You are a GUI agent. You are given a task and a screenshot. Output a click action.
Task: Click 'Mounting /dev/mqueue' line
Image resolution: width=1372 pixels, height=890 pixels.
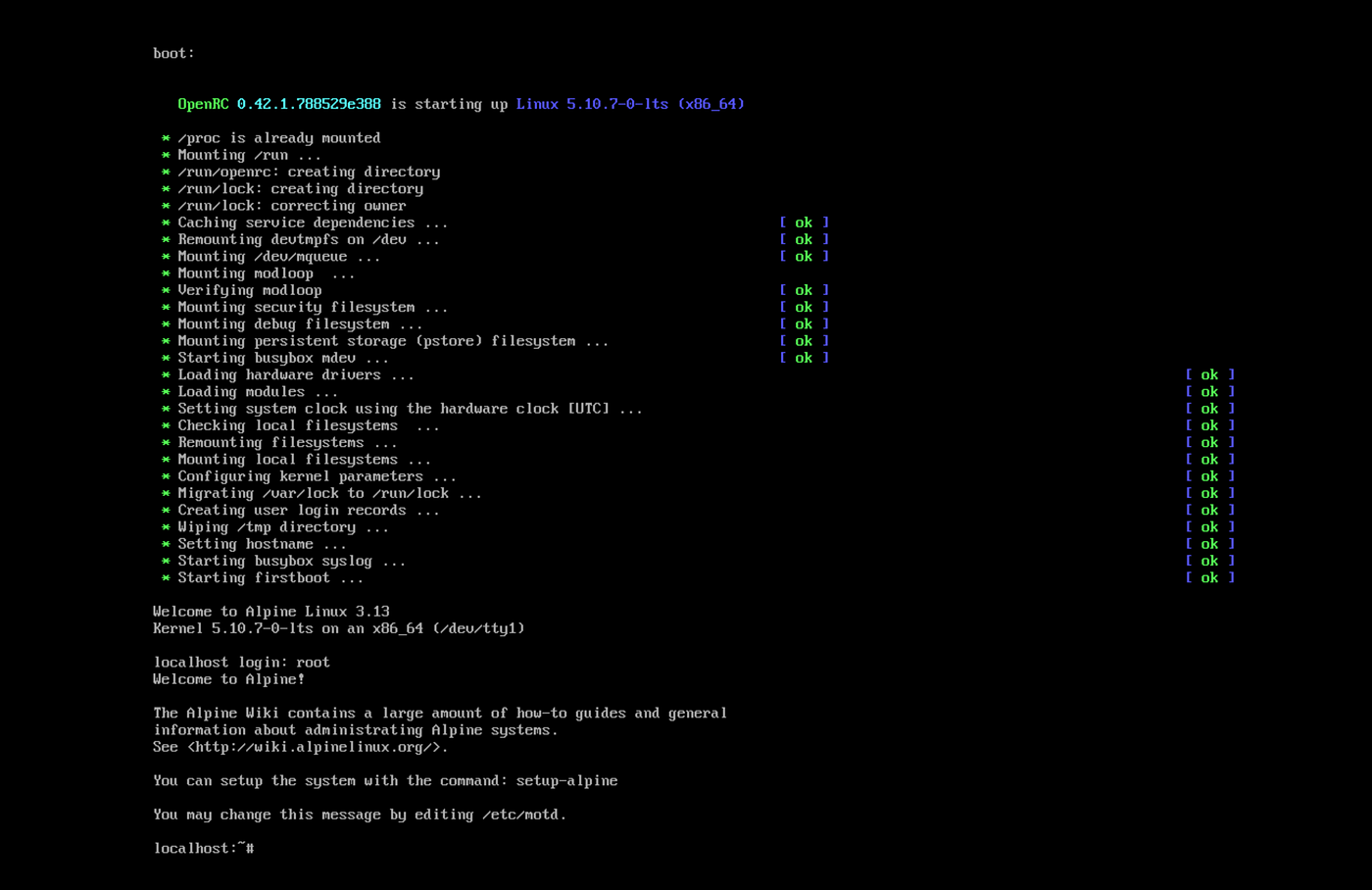pyautogui.click(x=278, y=257)
